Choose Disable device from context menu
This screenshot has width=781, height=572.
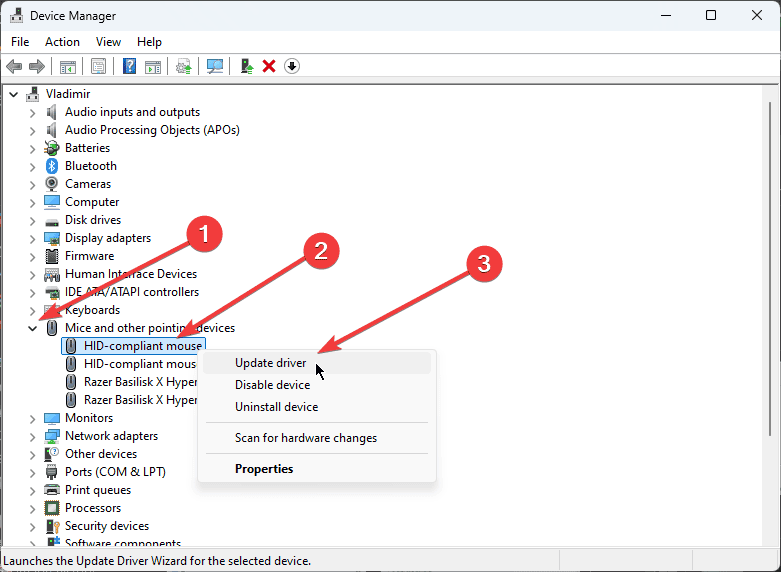pos(317,385)
